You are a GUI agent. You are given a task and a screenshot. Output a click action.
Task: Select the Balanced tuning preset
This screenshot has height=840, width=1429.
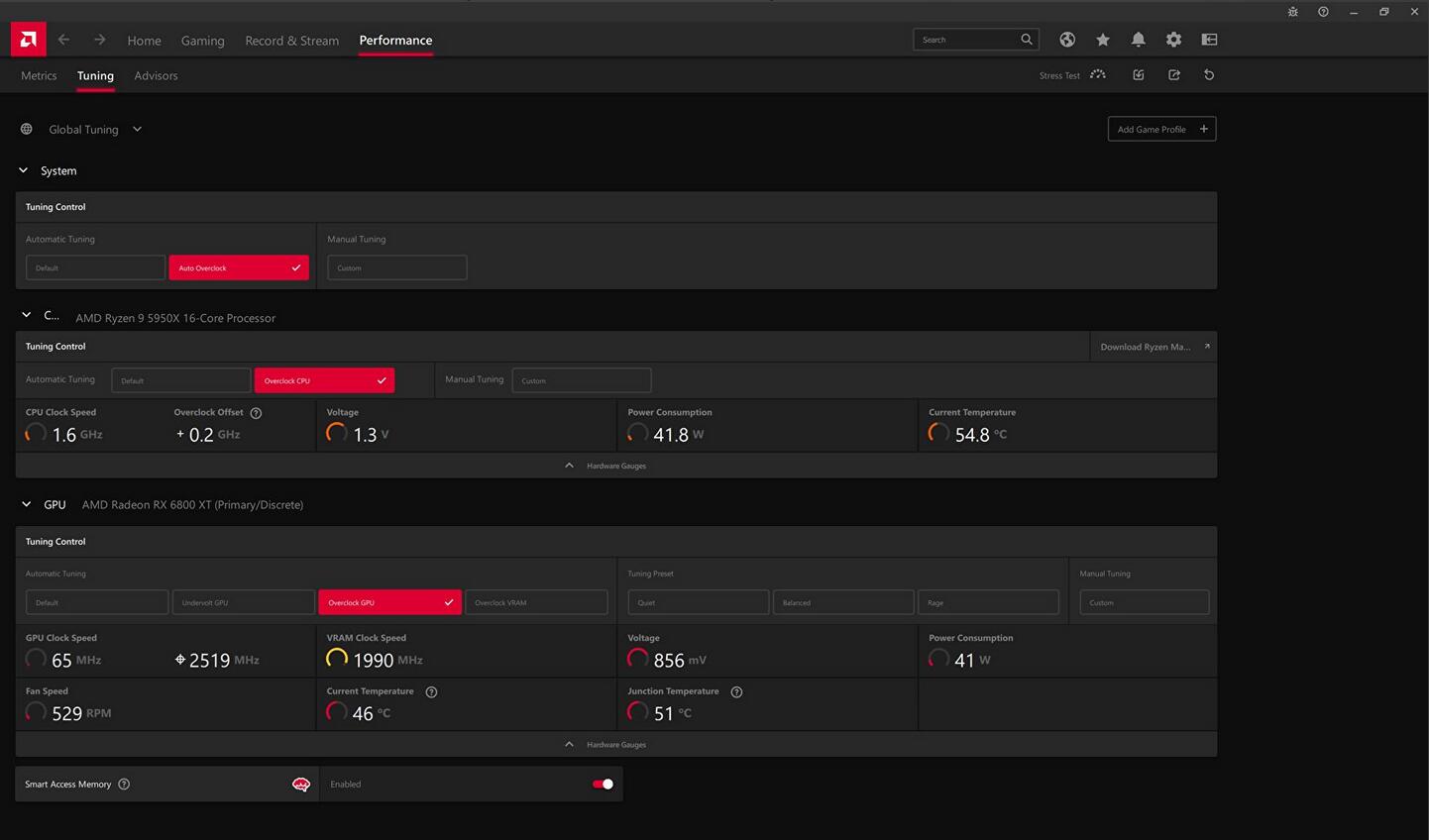pos(843,602)
